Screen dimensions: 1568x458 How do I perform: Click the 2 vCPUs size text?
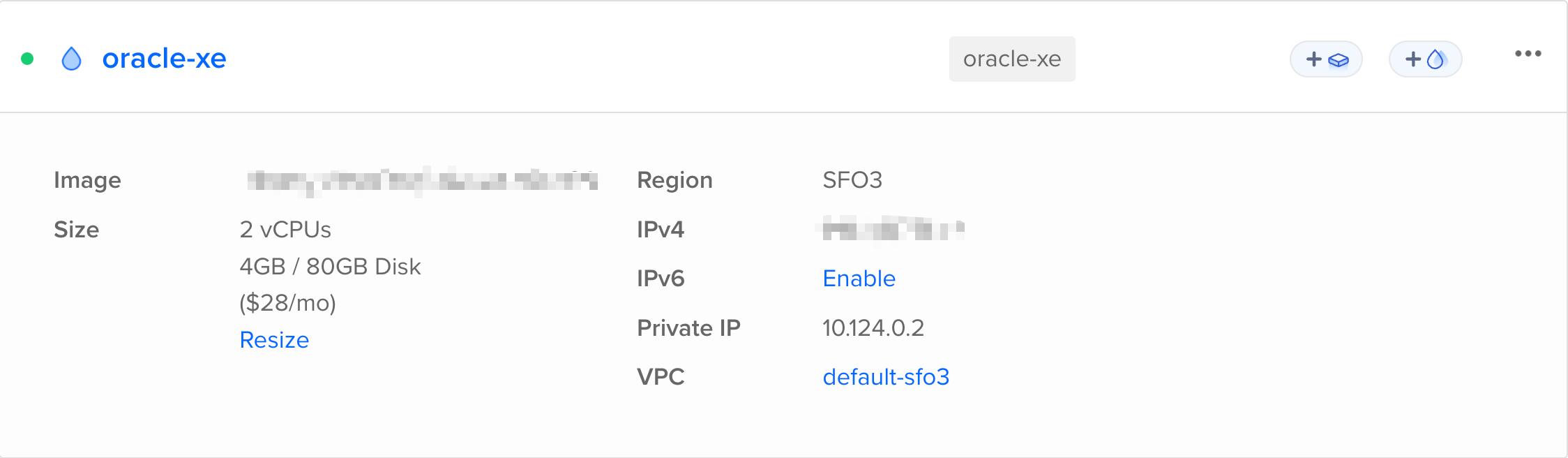(285, 230)
